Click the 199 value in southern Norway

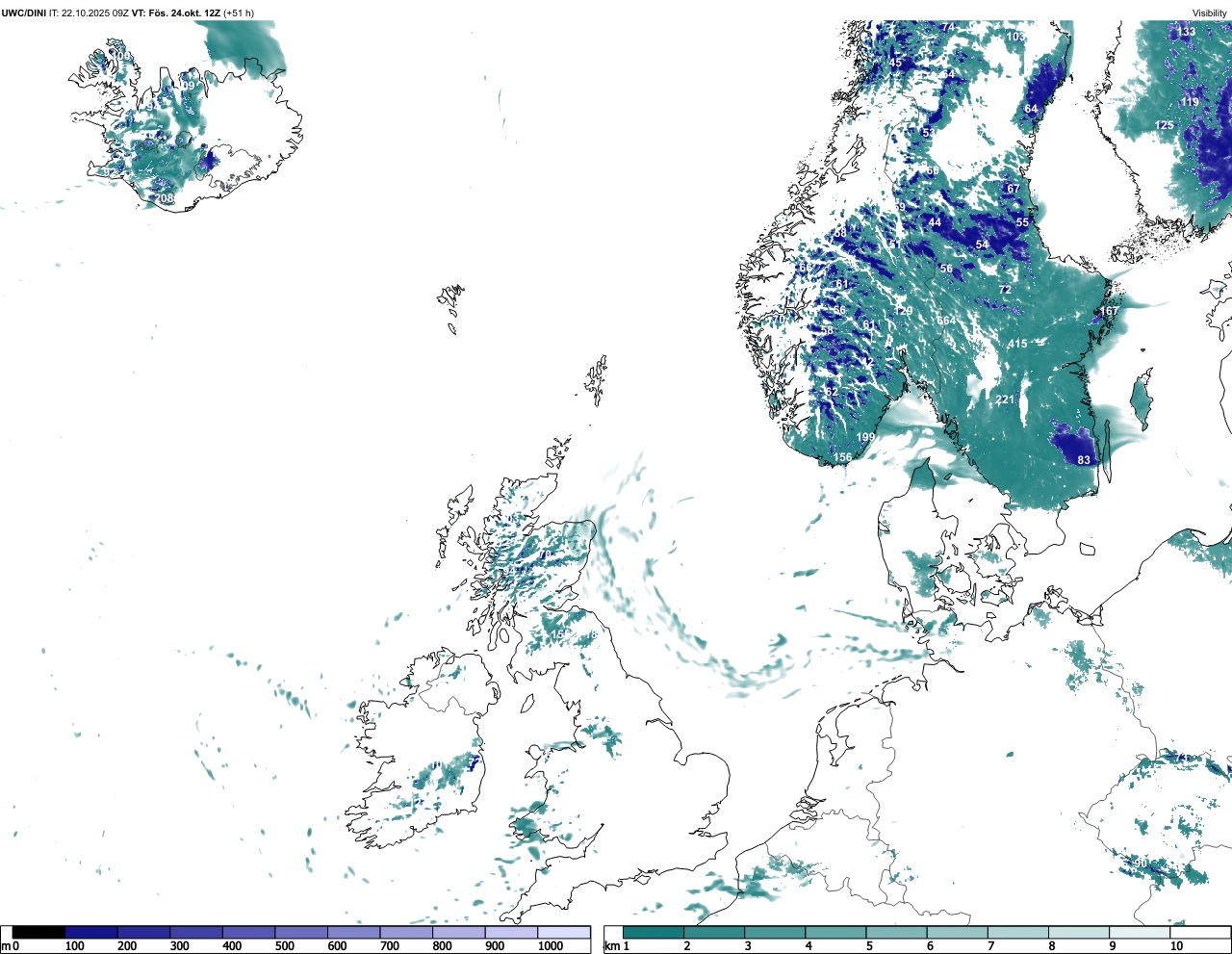[865, 437]
